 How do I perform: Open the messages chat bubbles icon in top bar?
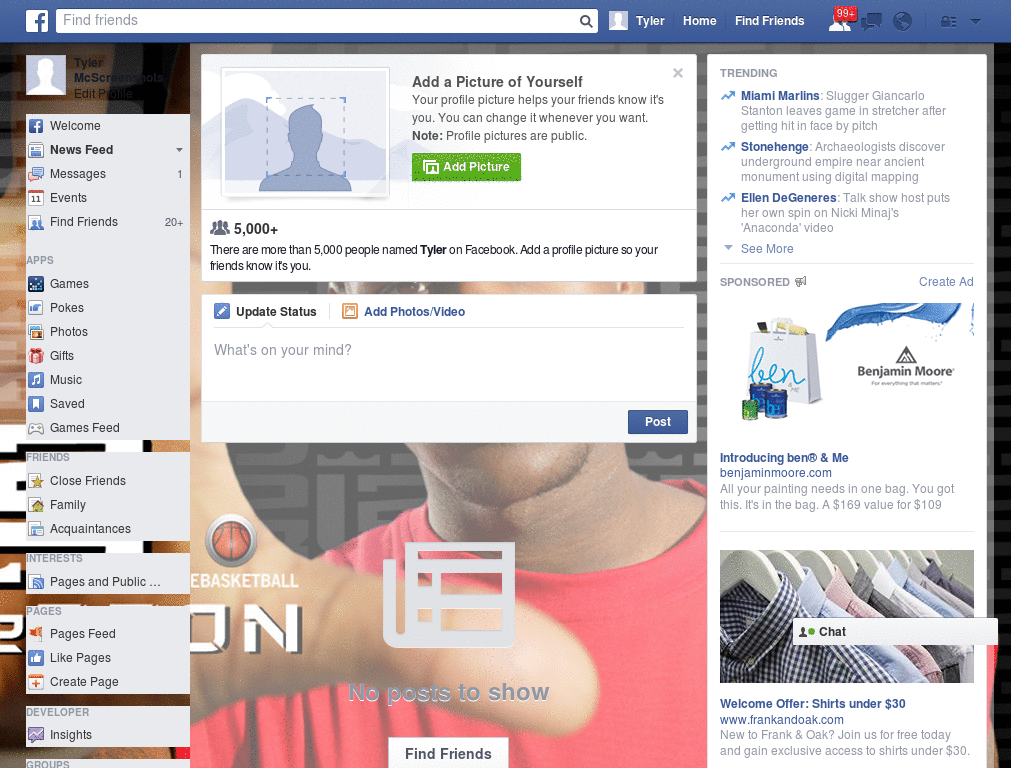click(x=871, y=22)
